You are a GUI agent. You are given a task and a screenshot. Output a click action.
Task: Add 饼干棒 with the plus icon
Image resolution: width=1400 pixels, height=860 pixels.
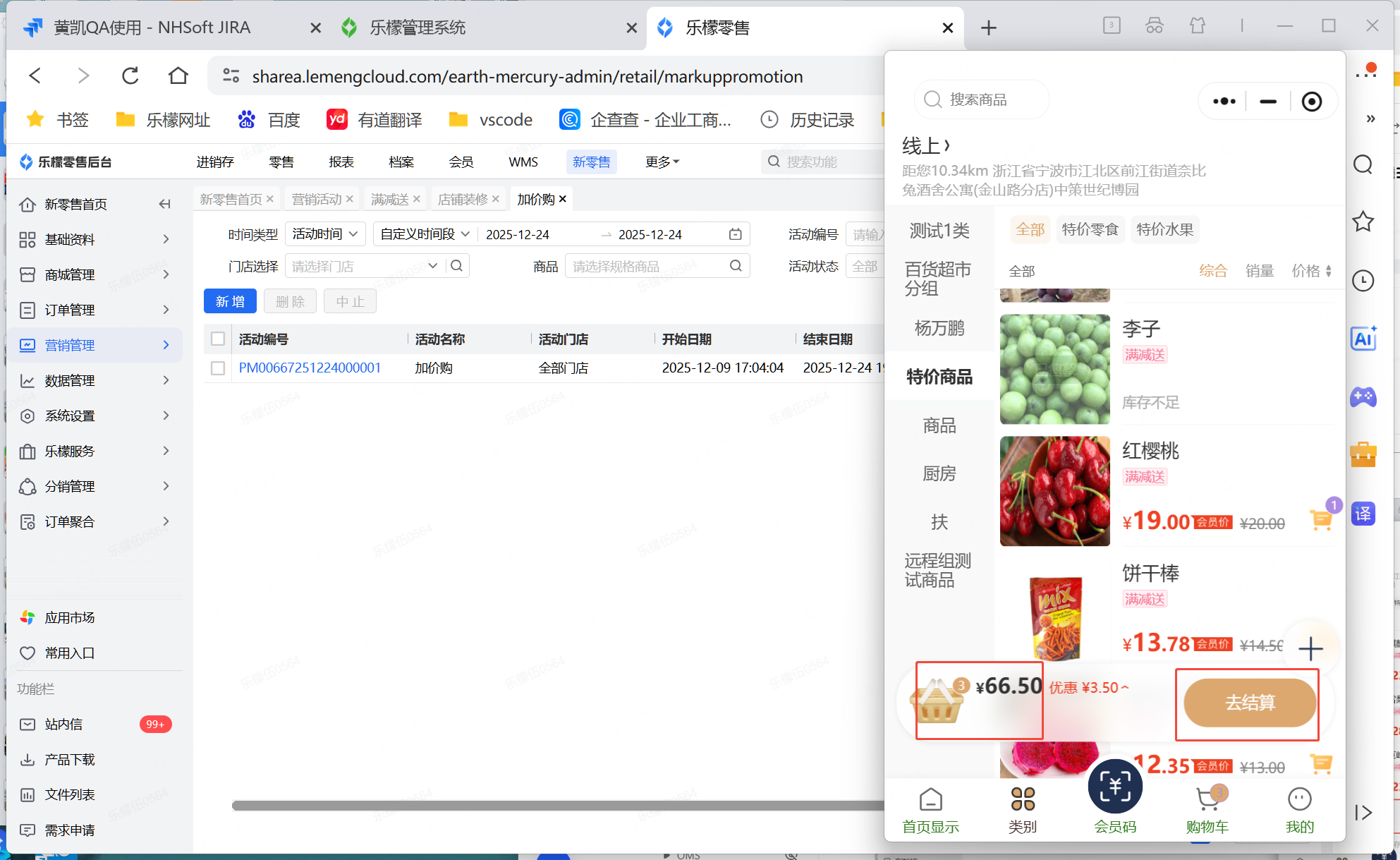(x=1310, y=648)
